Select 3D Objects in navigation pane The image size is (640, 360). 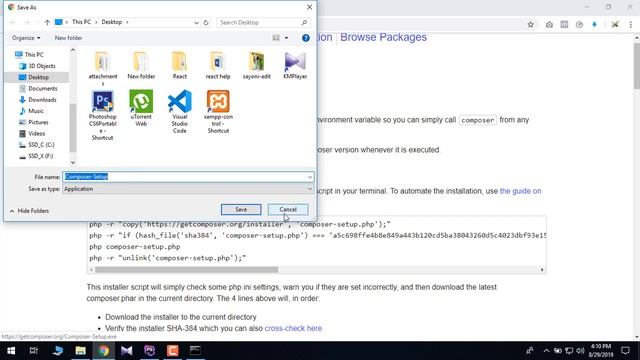click(x=37, y=66)
